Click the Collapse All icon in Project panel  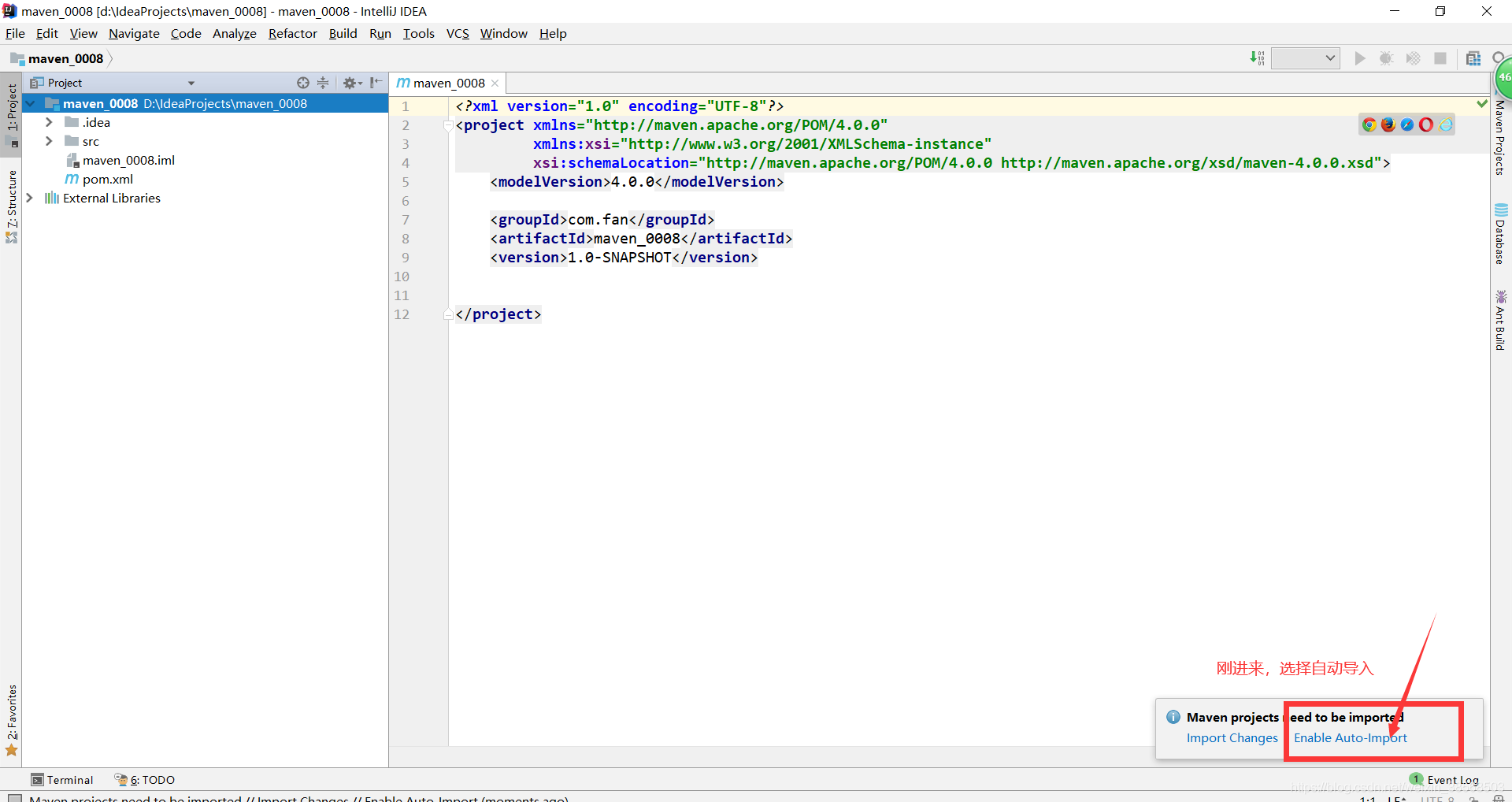pos(323,83)
